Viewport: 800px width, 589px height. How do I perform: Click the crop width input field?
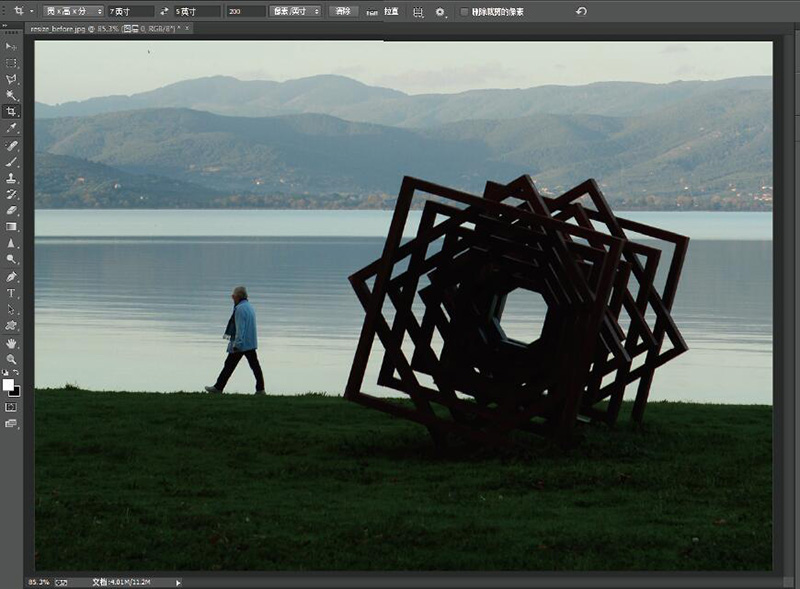pyautogui.click(x=130, y=11)
